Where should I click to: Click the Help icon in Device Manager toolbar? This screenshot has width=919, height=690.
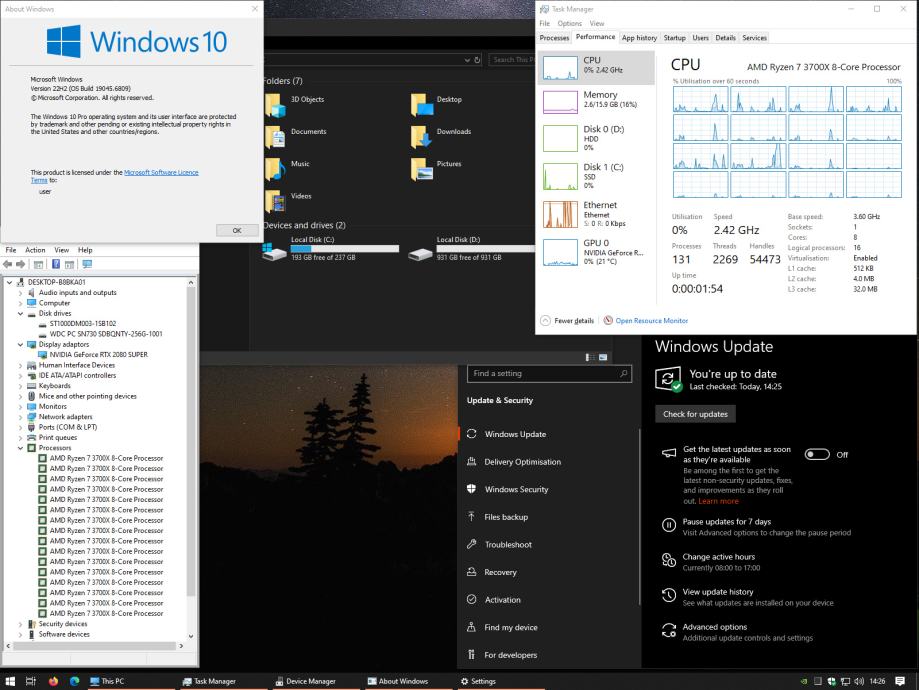point(56,264)
